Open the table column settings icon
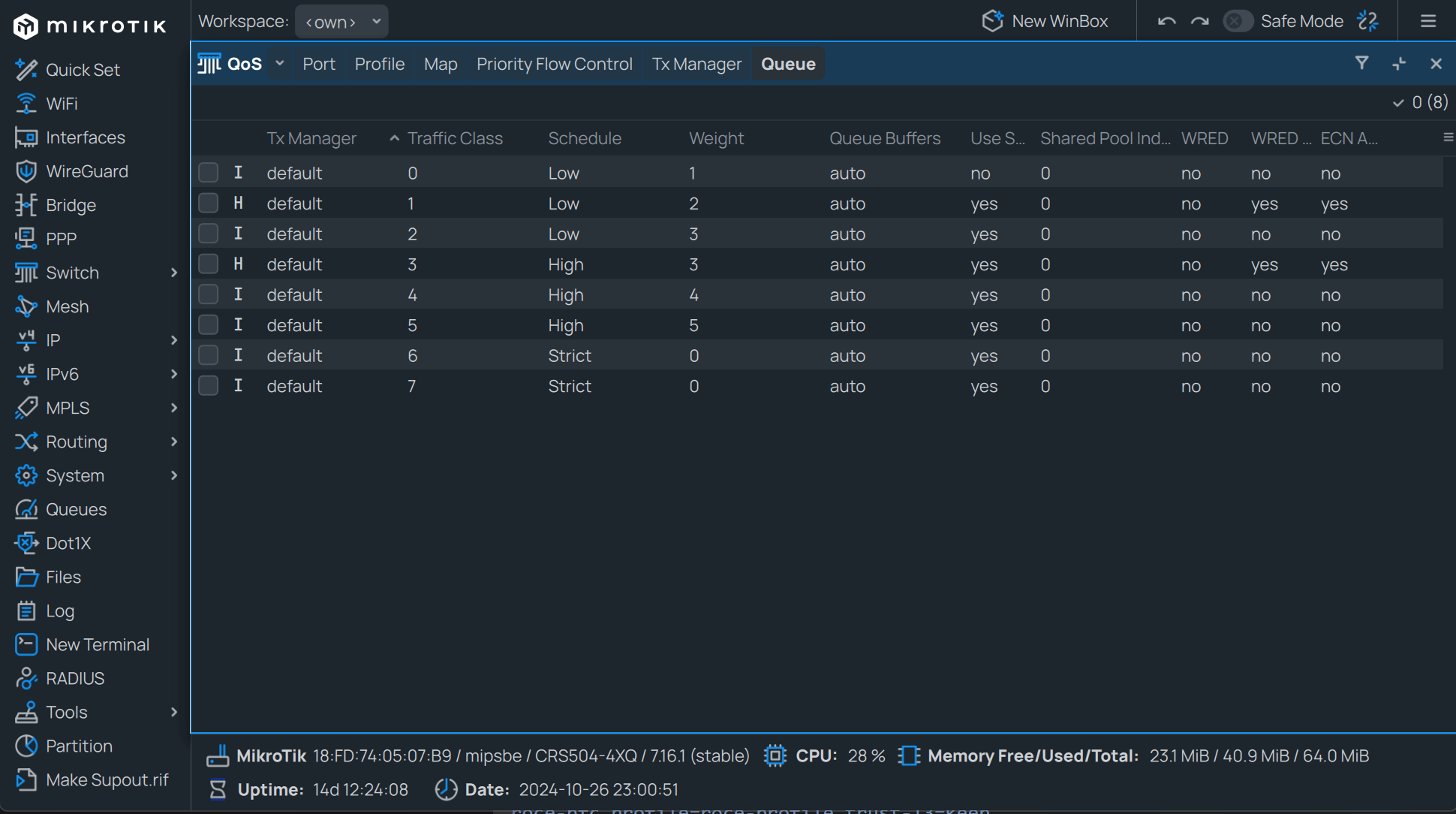 coord(1448,137)
